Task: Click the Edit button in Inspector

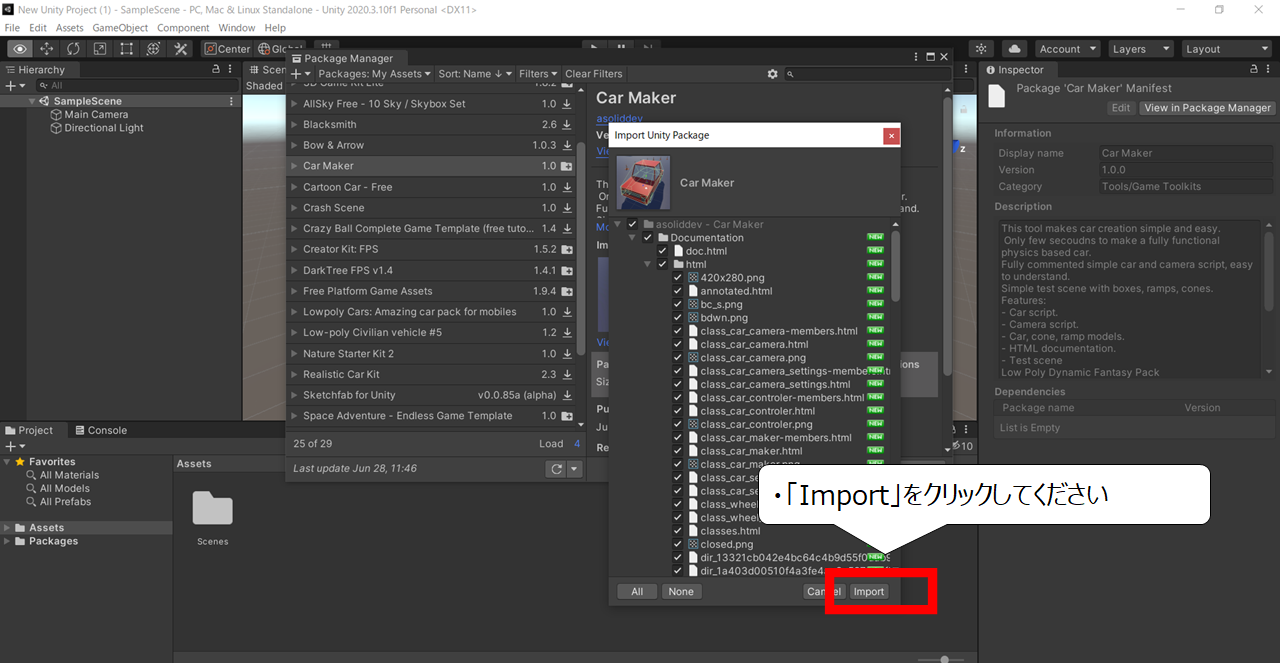Action: click(x=1121, y=108)
